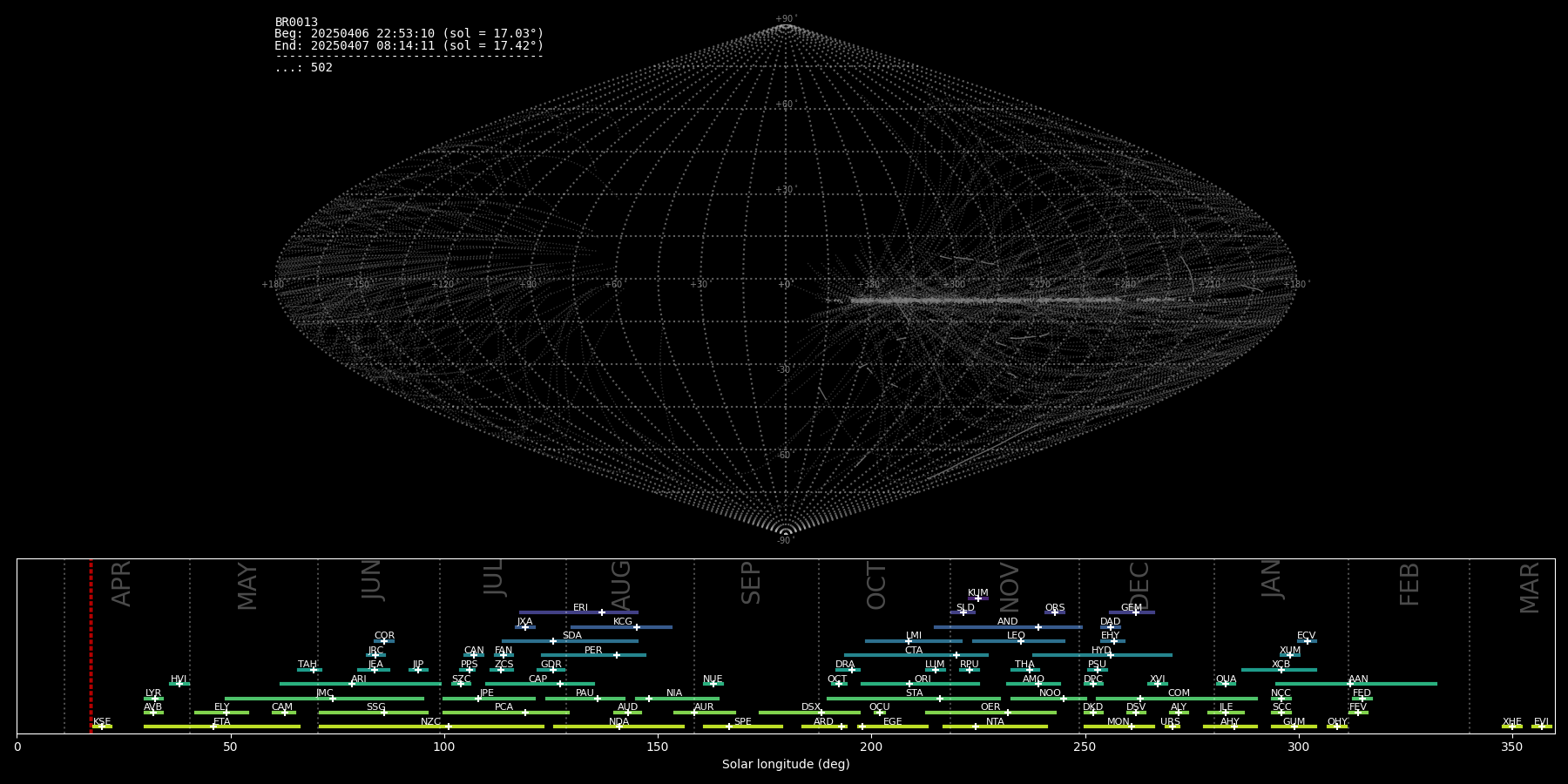
Task: Click the SDA shower label
Action: [571, 636]
